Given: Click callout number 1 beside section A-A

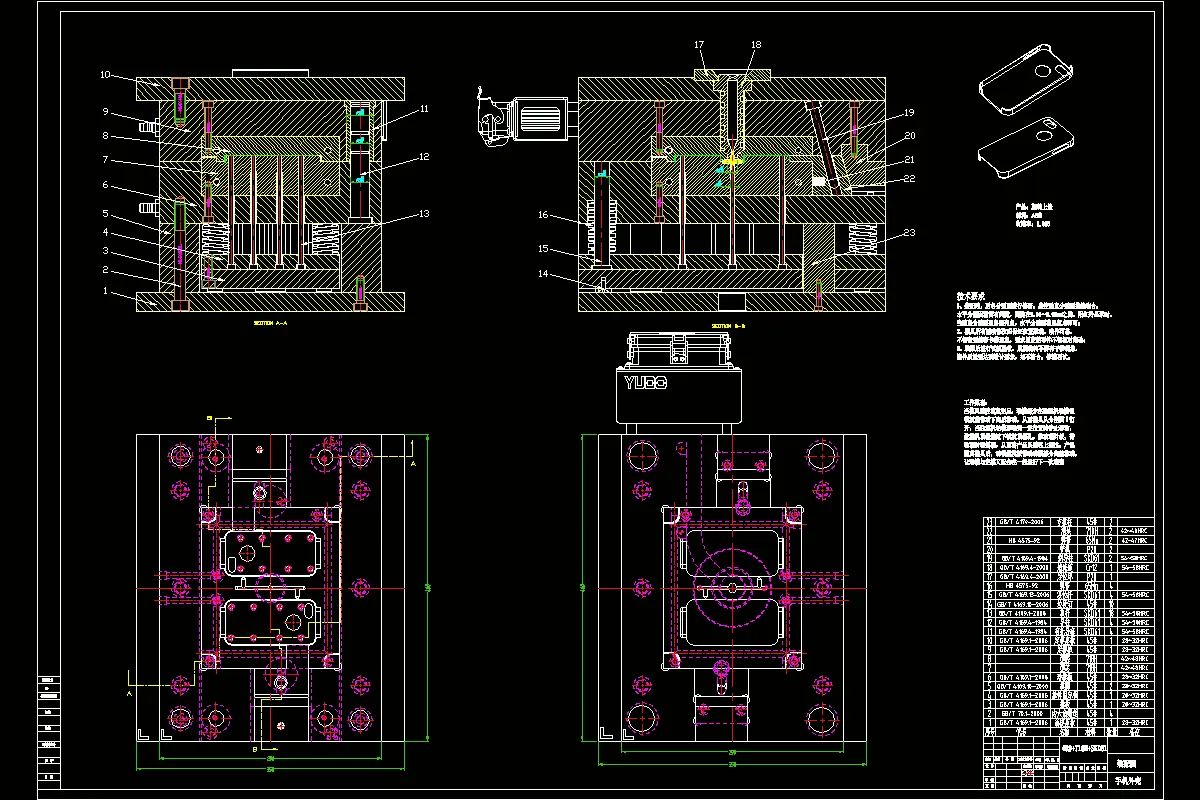Looking at the screenshot, I should [x=104, y=290].
